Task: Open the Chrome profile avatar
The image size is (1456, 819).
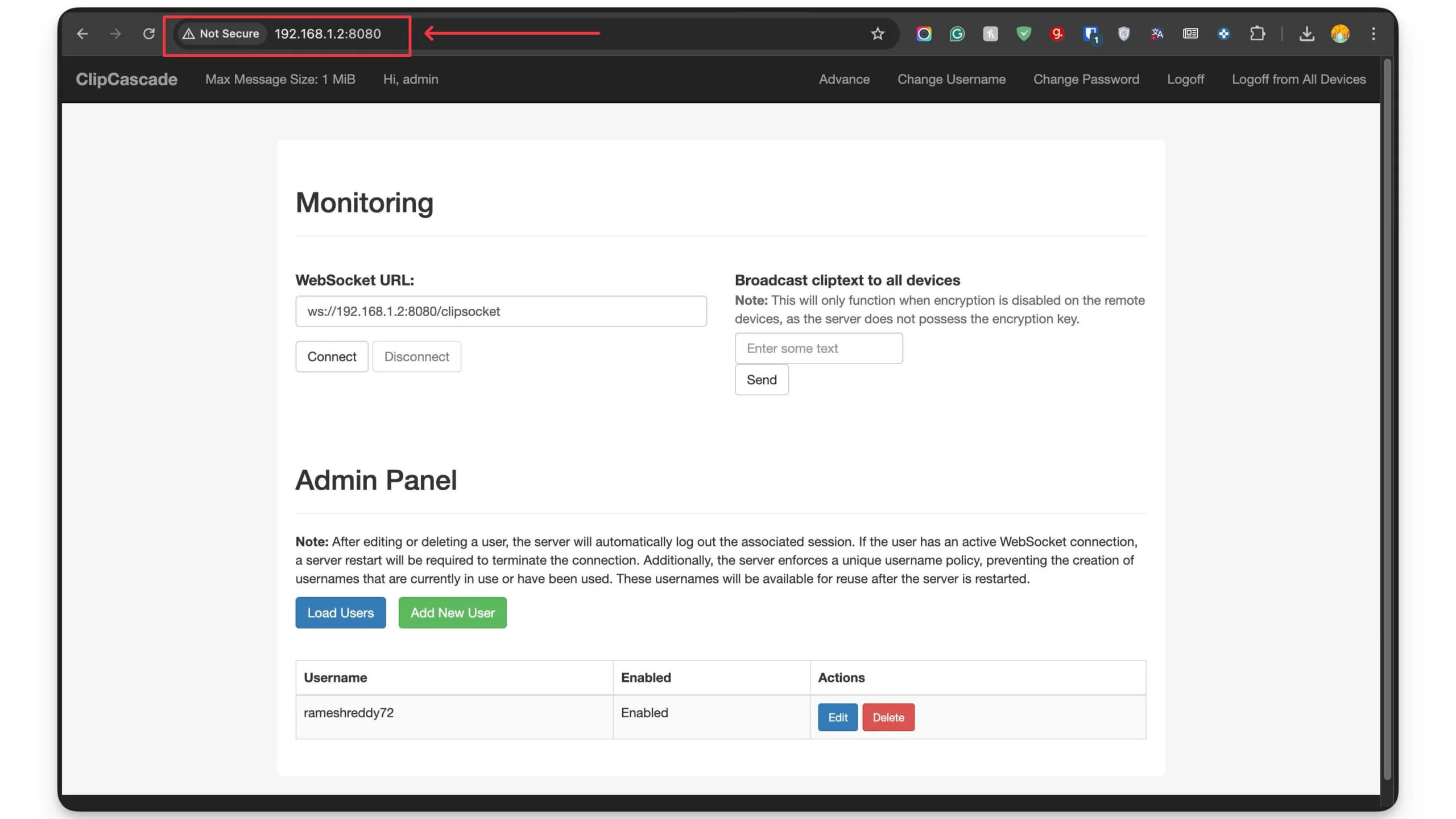Action: pyautogui.click(x=1339, y=34)
